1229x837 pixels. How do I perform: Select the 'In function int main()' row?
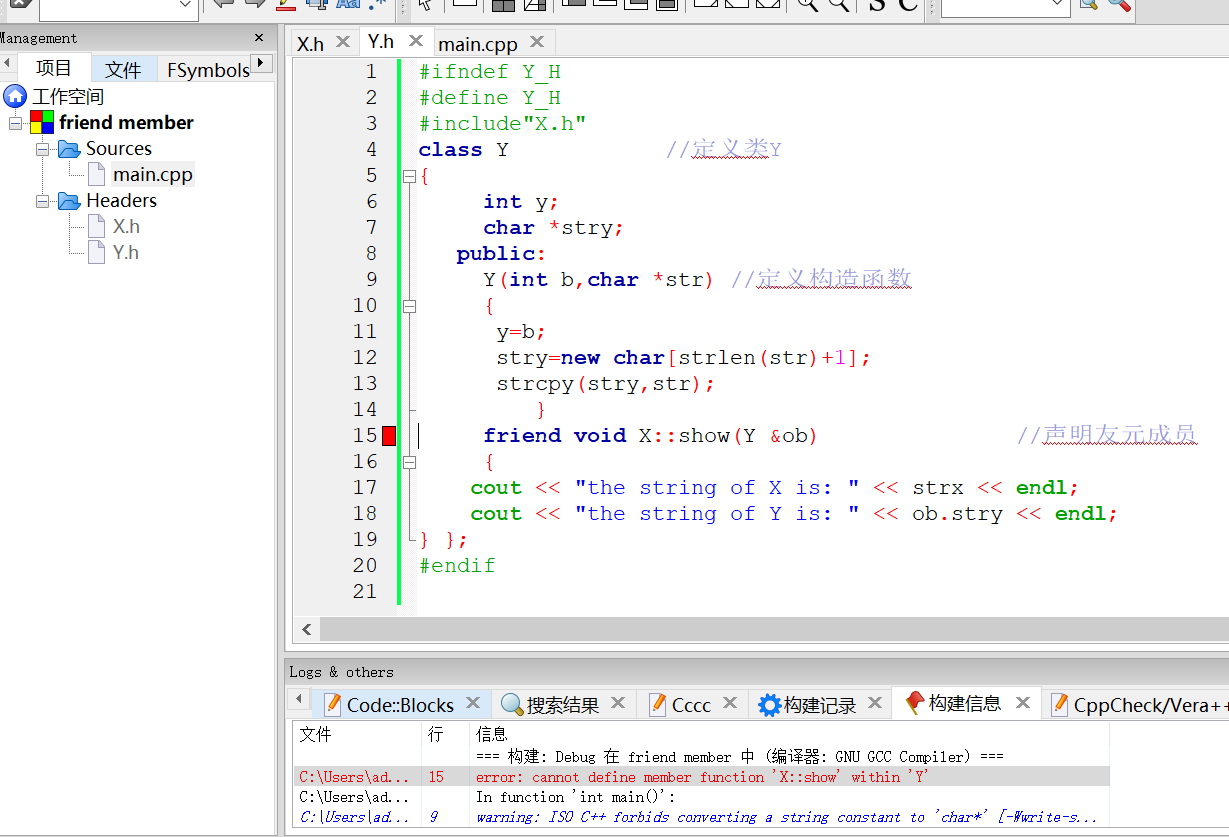coord(701,797)
